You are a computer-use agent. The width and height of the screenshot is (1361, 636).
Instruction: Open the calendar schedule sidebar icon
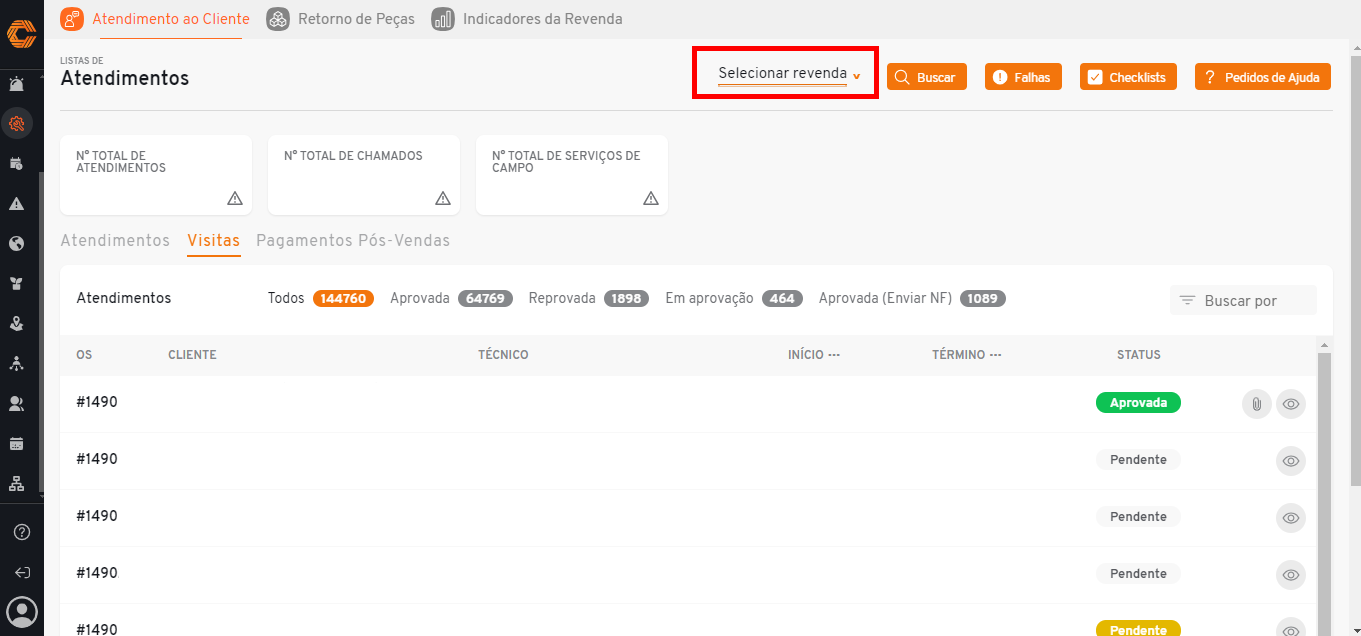[17, 444]
